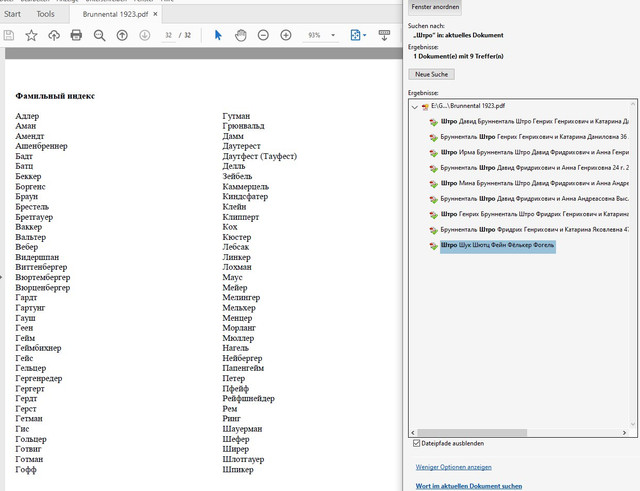Click the Neue Suche button
This screenshot has height=491, width=640.
click(431, 74)
